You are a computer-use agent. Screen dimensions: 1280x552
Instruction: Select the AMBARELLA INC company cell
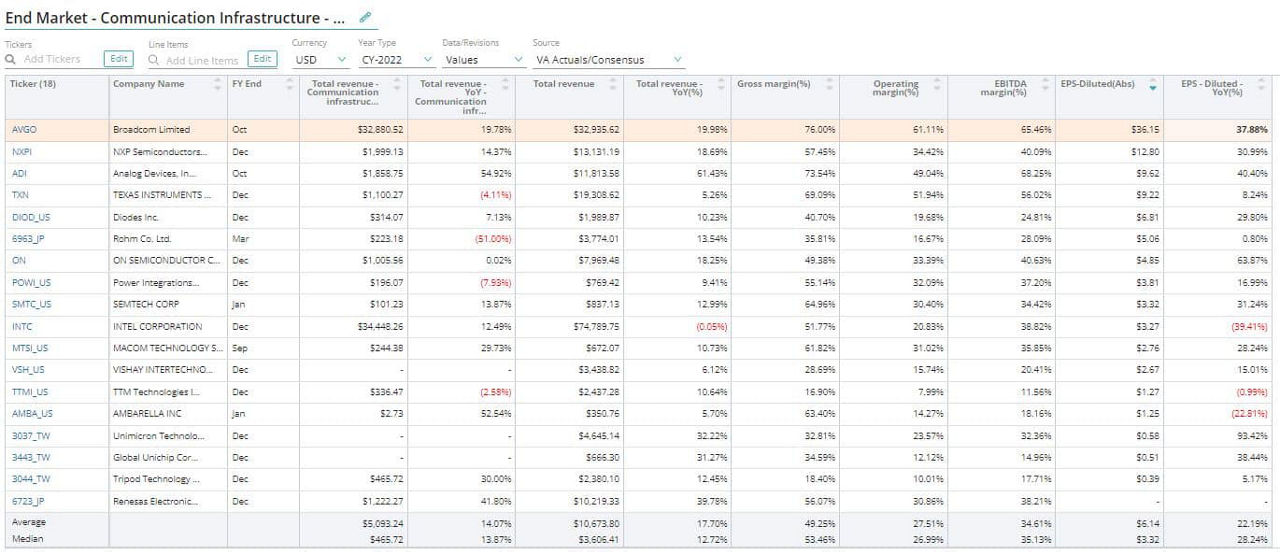click(168, 413)
